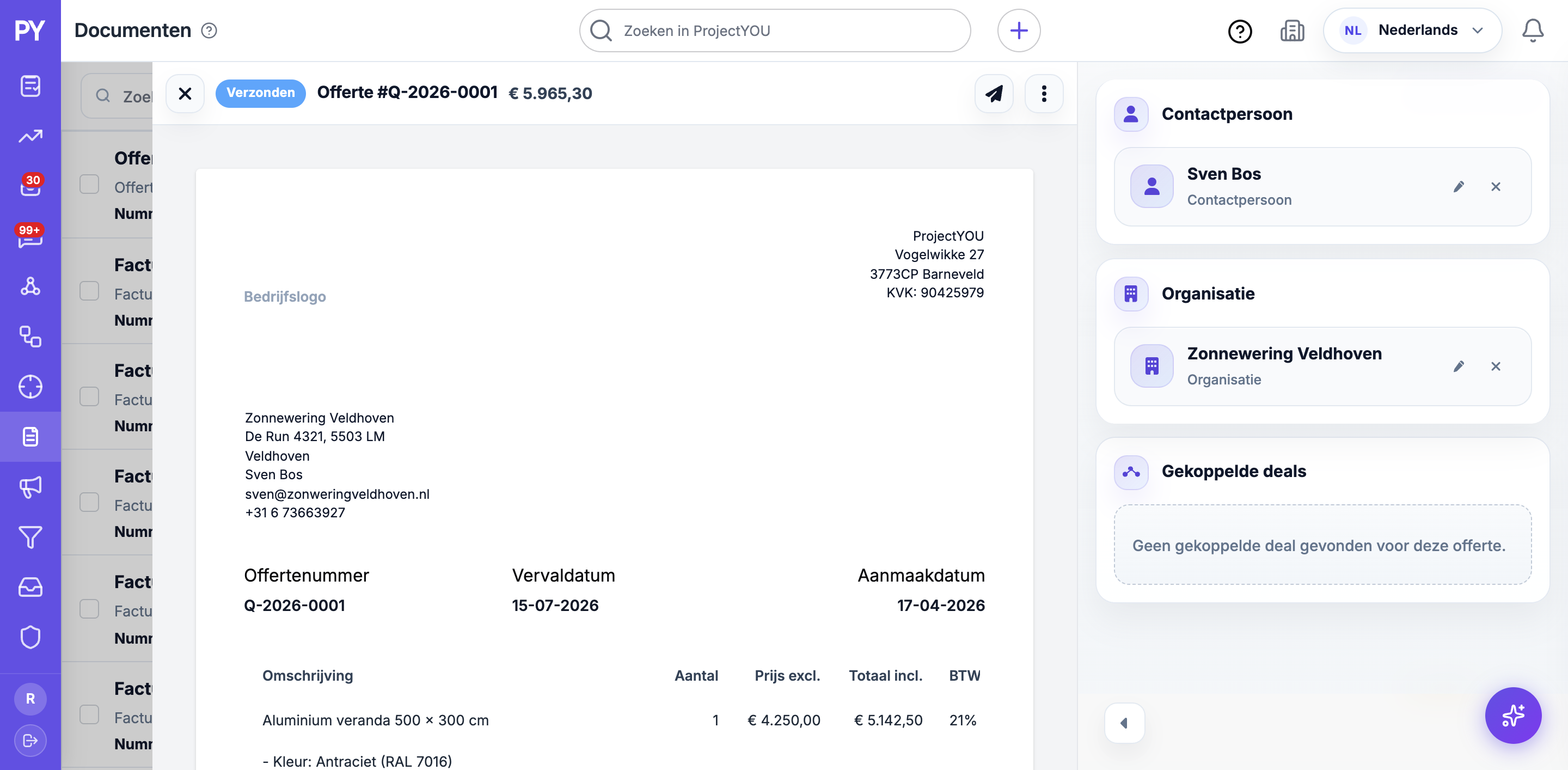Screen dimensions: 1568x770
Task: Click the Contactpersoon section heading
Action: click(x=1227, y=114)
